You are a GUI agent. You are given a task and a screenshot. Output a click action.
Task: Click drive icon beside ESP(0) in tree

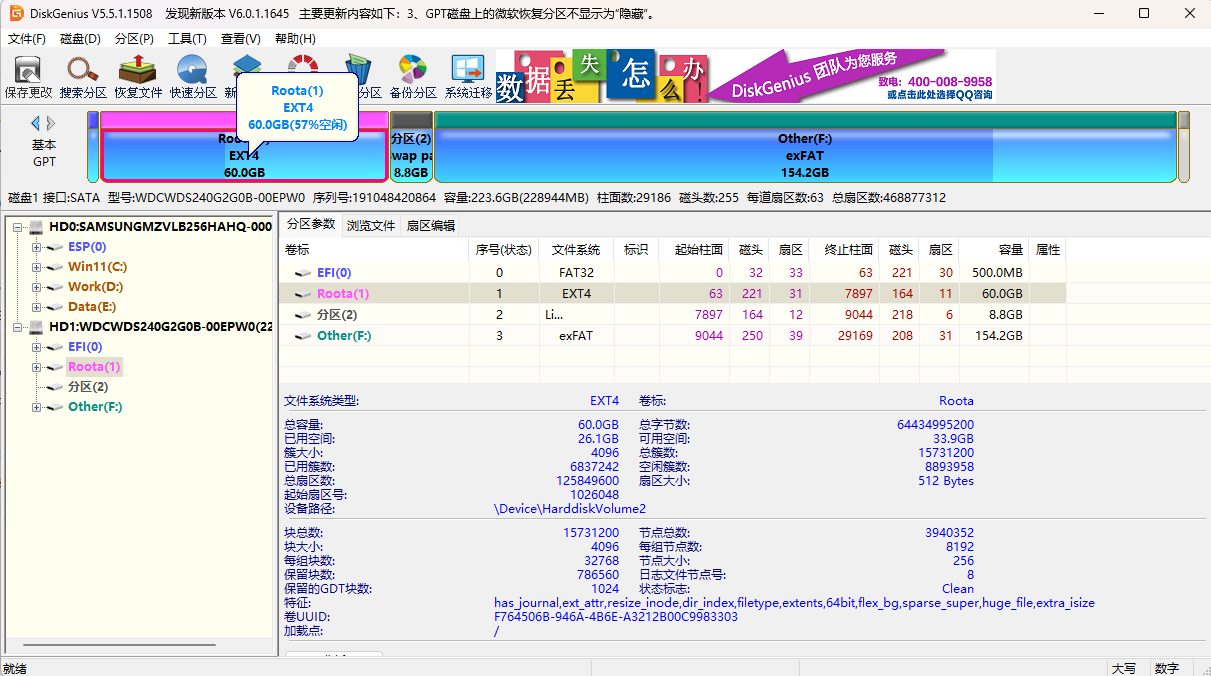[55, 247]
